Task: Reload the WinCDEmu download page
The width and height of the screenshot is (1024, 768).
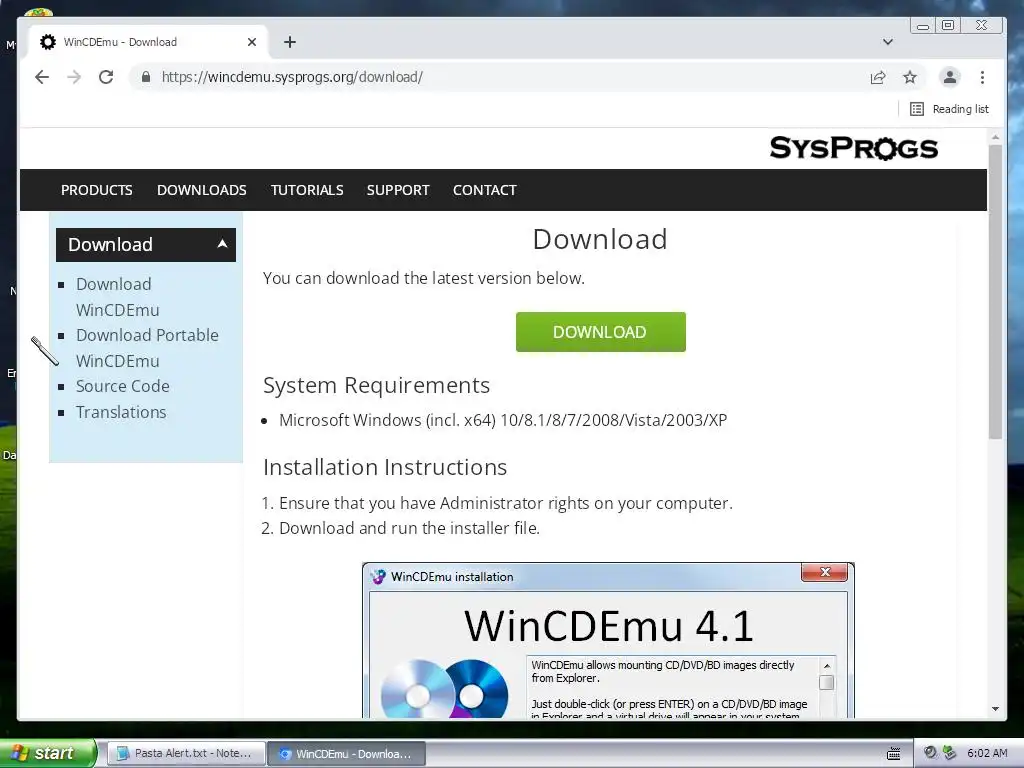Action: [106, 77]
